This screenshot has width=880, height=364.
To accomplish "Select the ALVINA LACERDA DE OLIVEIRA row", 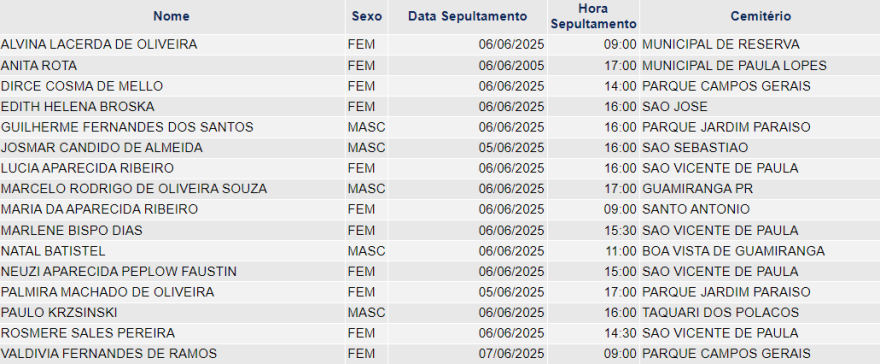I will (440, 44).
